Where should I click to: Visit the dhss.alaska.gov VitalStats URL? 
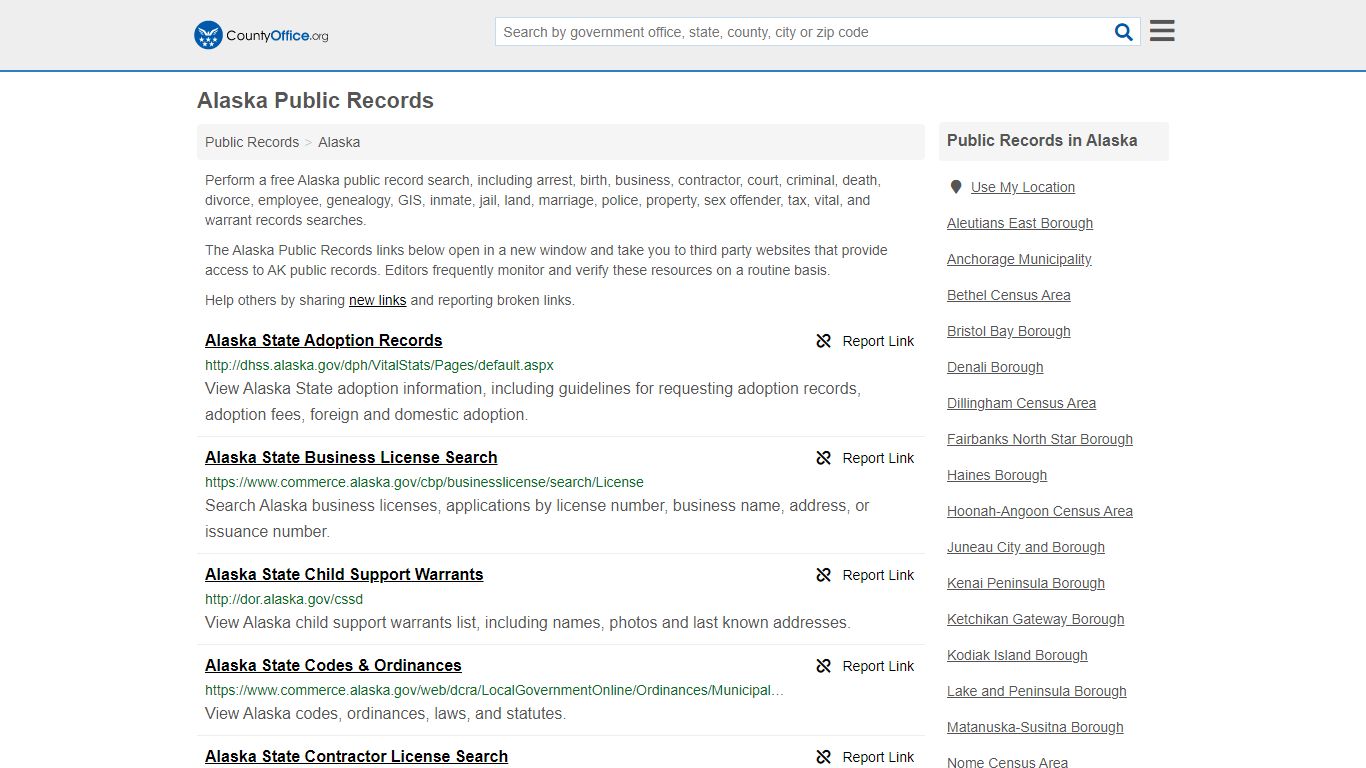379,365
